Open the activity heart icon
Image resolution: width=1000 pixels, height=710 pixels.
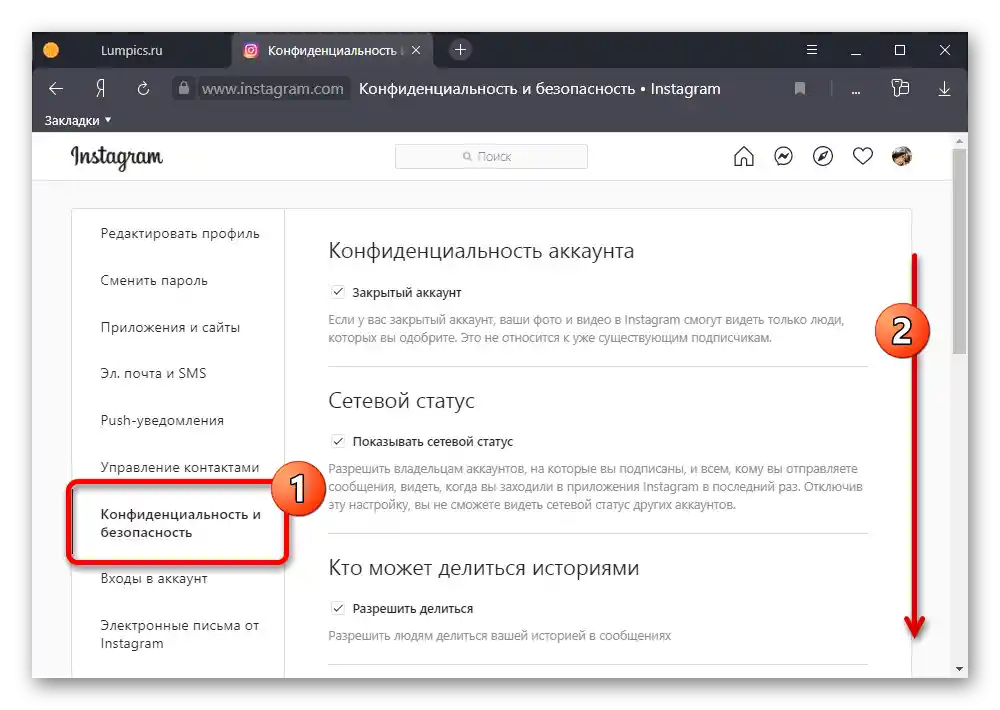[863, 156]
